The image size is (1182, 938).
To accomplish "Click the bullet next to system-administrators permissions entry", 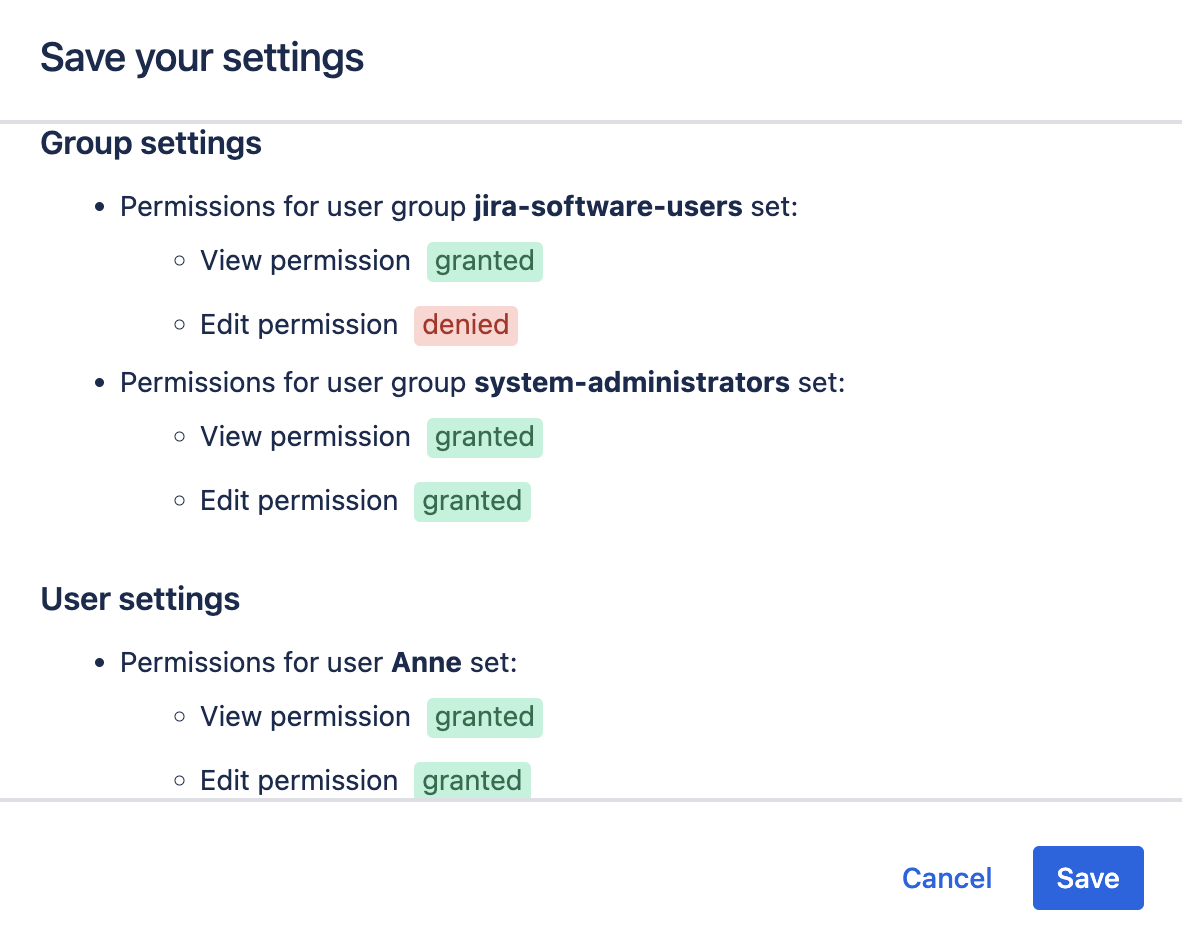I will [98, 382].
